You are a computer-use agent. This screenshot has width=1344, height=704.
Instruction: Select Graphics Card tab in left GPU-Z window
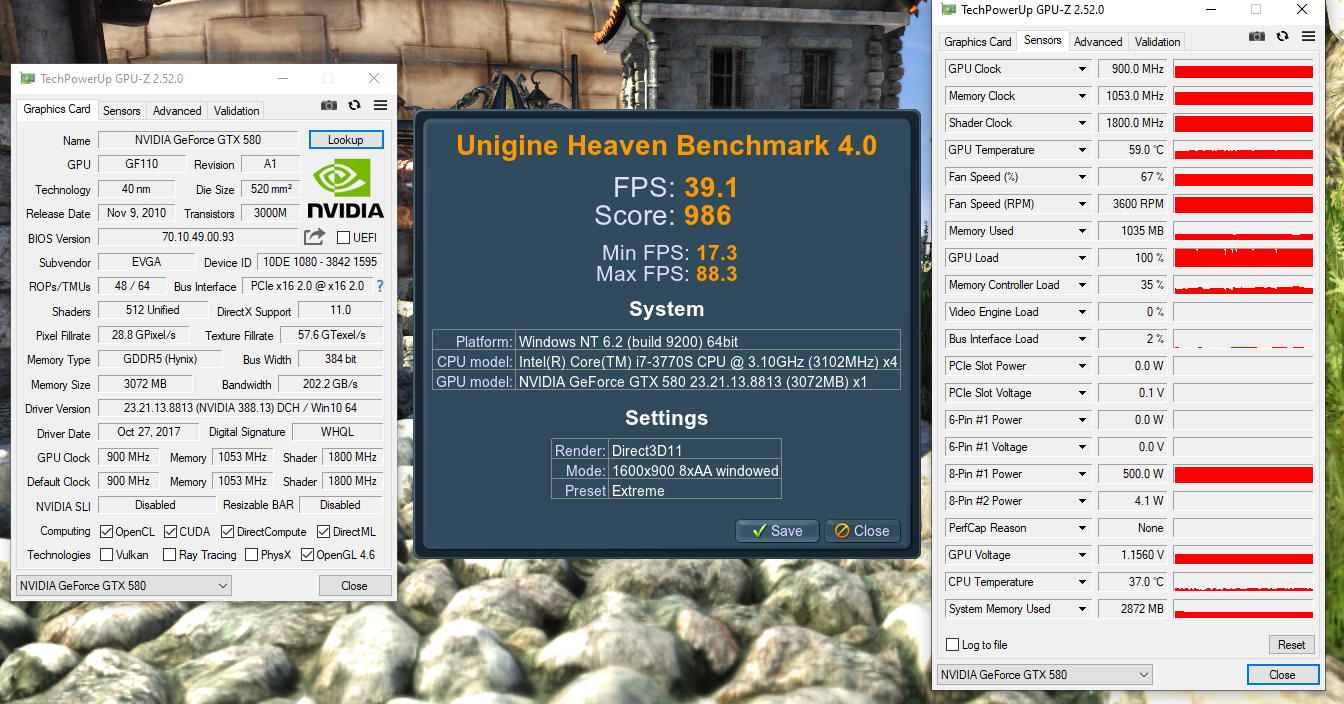coord(57,109)
